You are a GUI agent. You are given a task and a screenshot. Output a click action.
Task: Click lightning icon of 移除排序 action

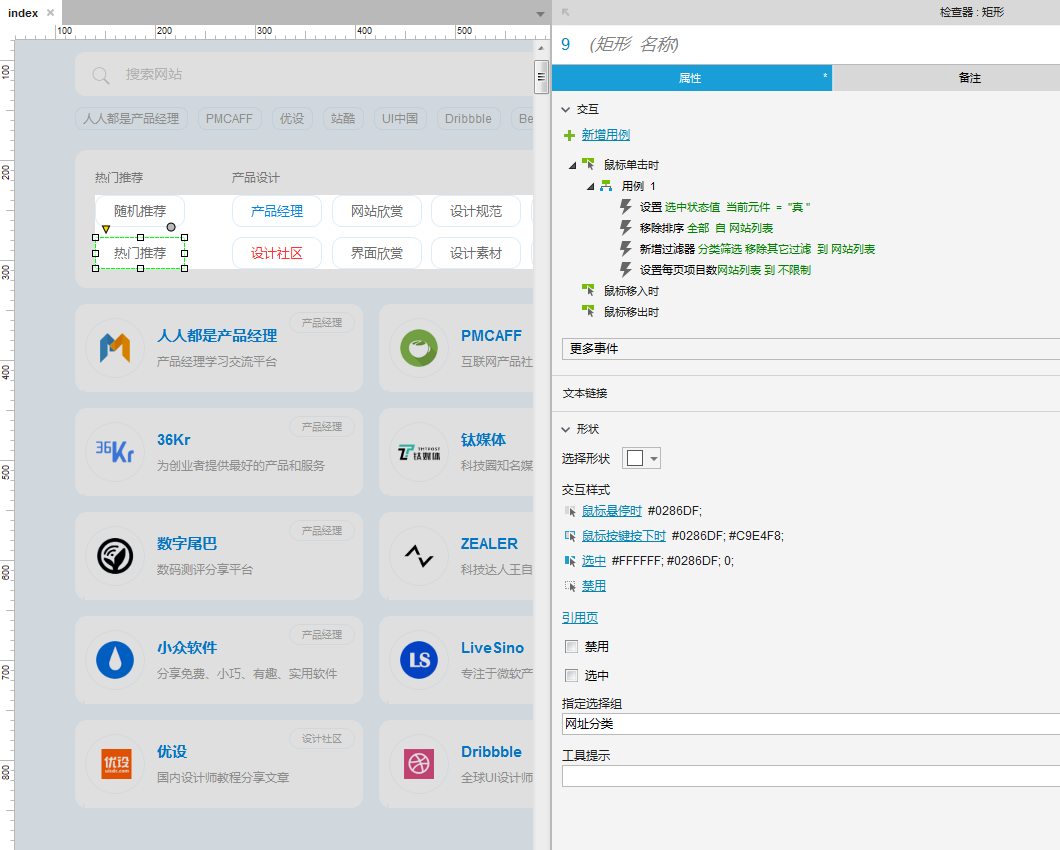pyautogui.click(x=626, y=227)
